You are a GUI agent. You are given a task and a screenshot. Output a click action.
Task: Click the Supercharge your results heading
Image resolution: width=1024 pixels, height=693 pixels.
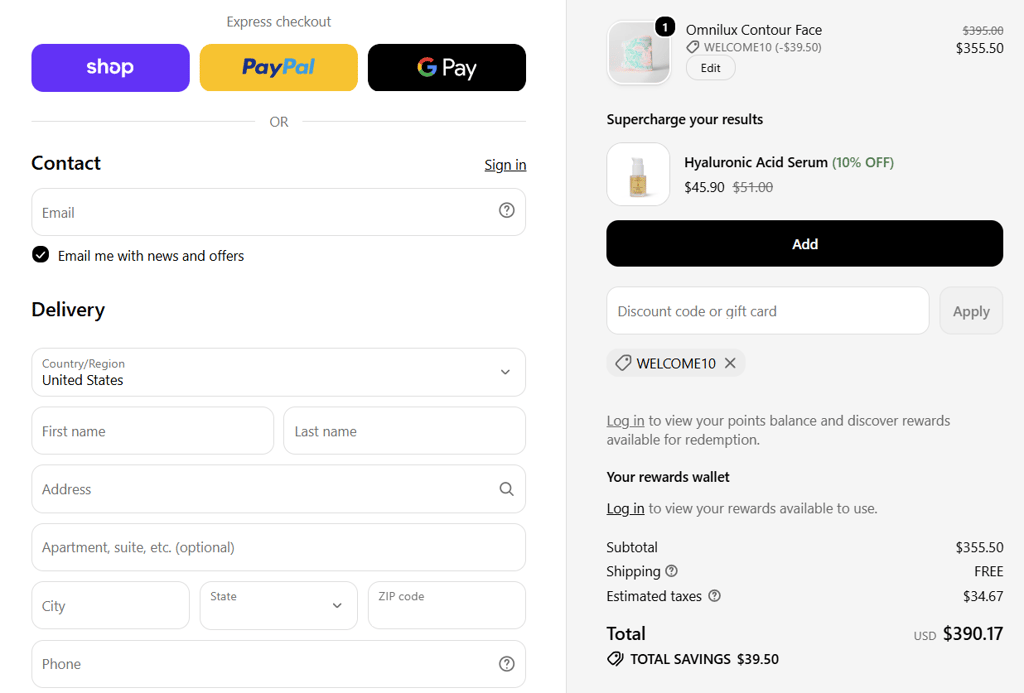point(684,120)
